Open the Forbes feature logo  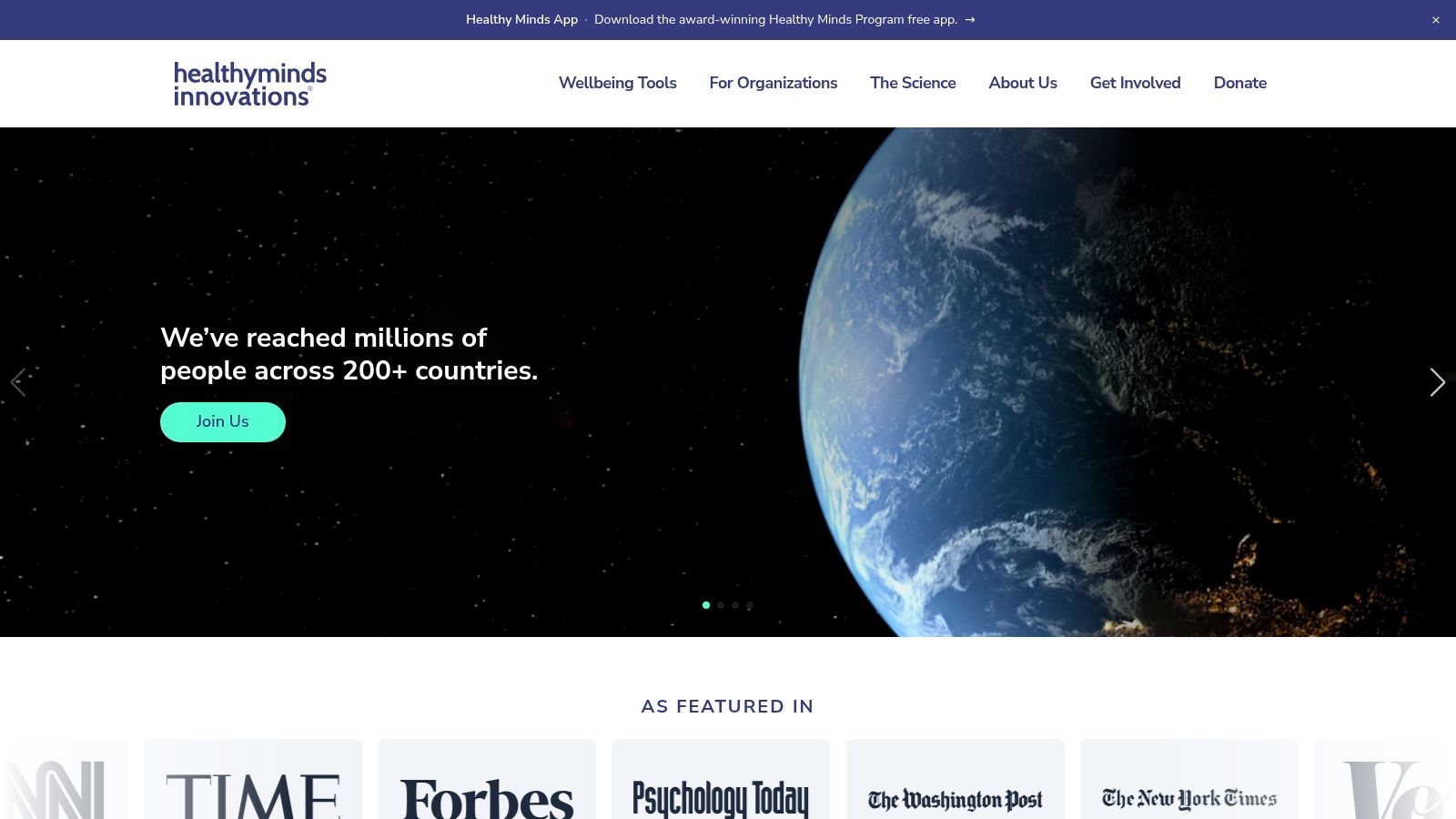point(487,780)
